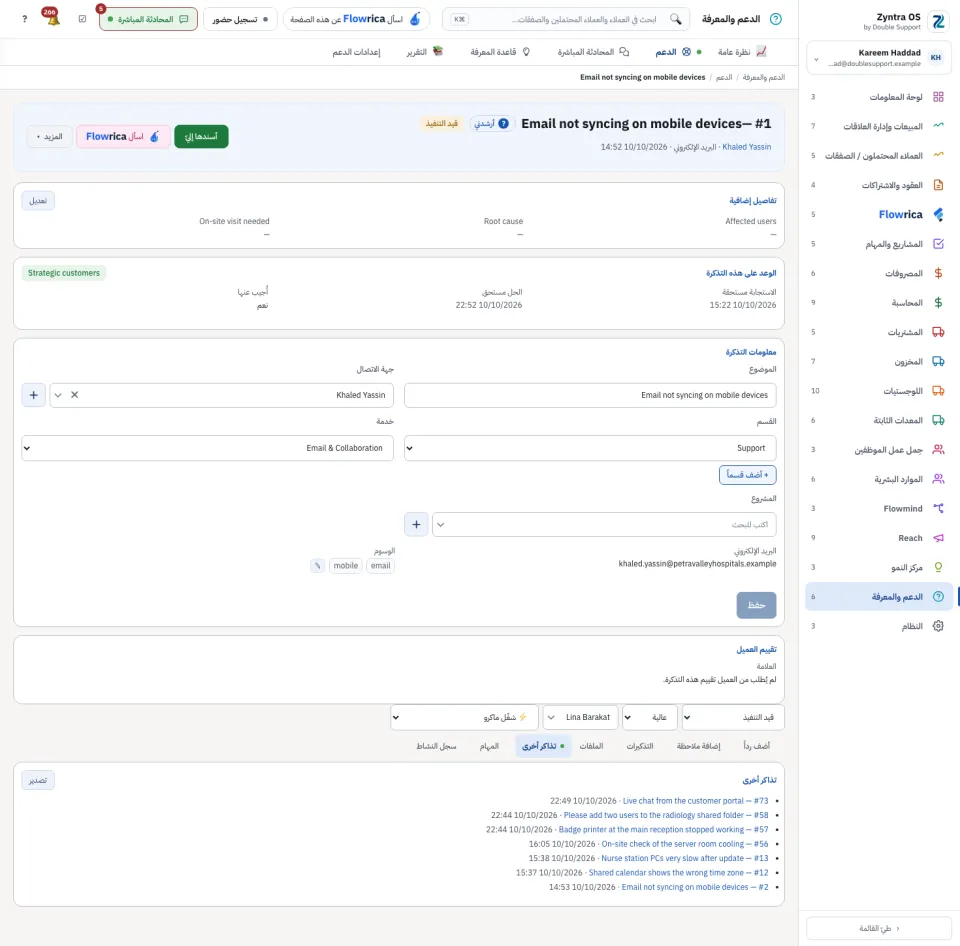Screen dimensions: 960x946
Task: Open notifications bell with 266 badge
Action: coord(53,18)
